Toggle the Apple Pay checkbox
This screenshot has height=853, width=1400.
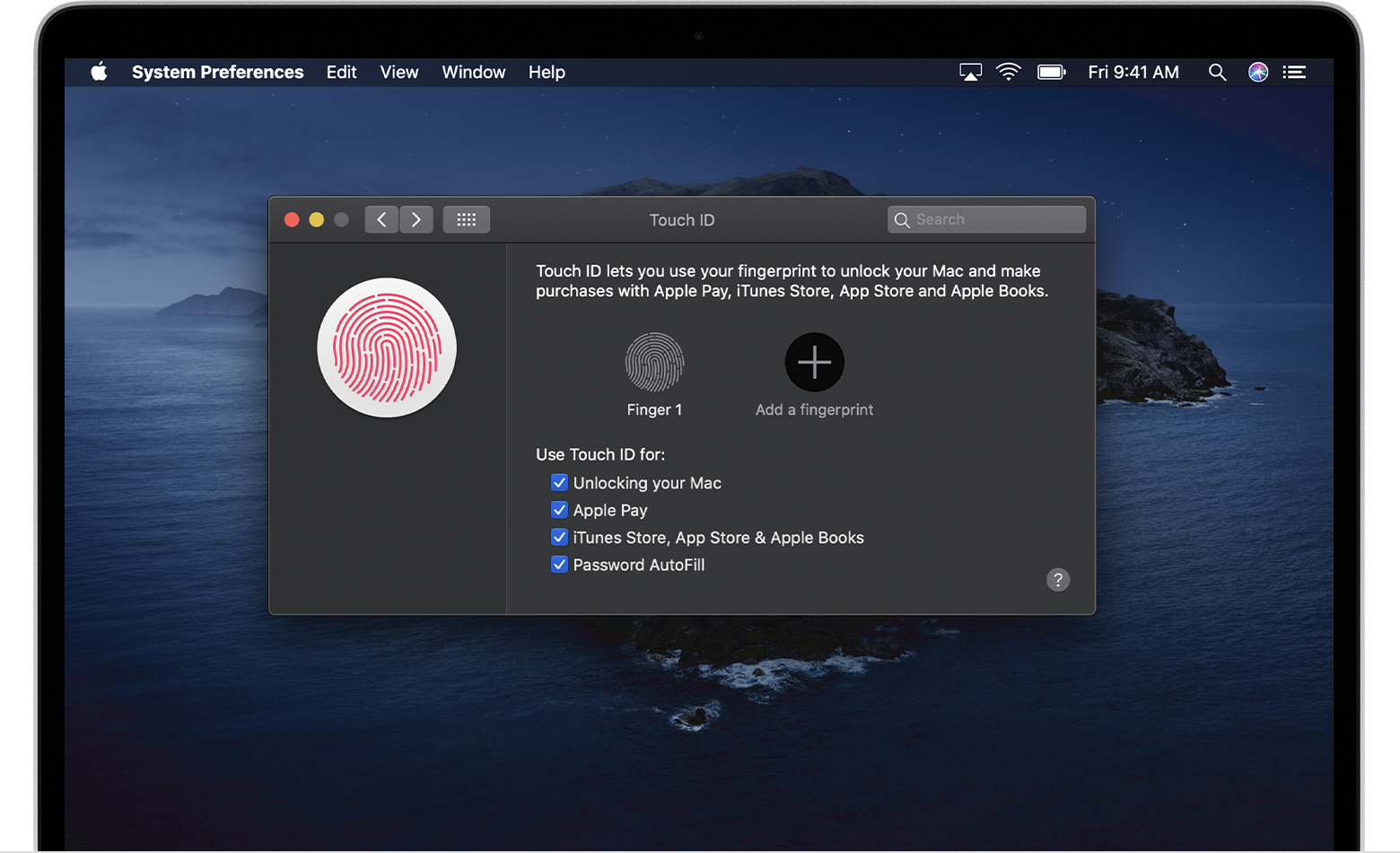[x=559, y=510]
